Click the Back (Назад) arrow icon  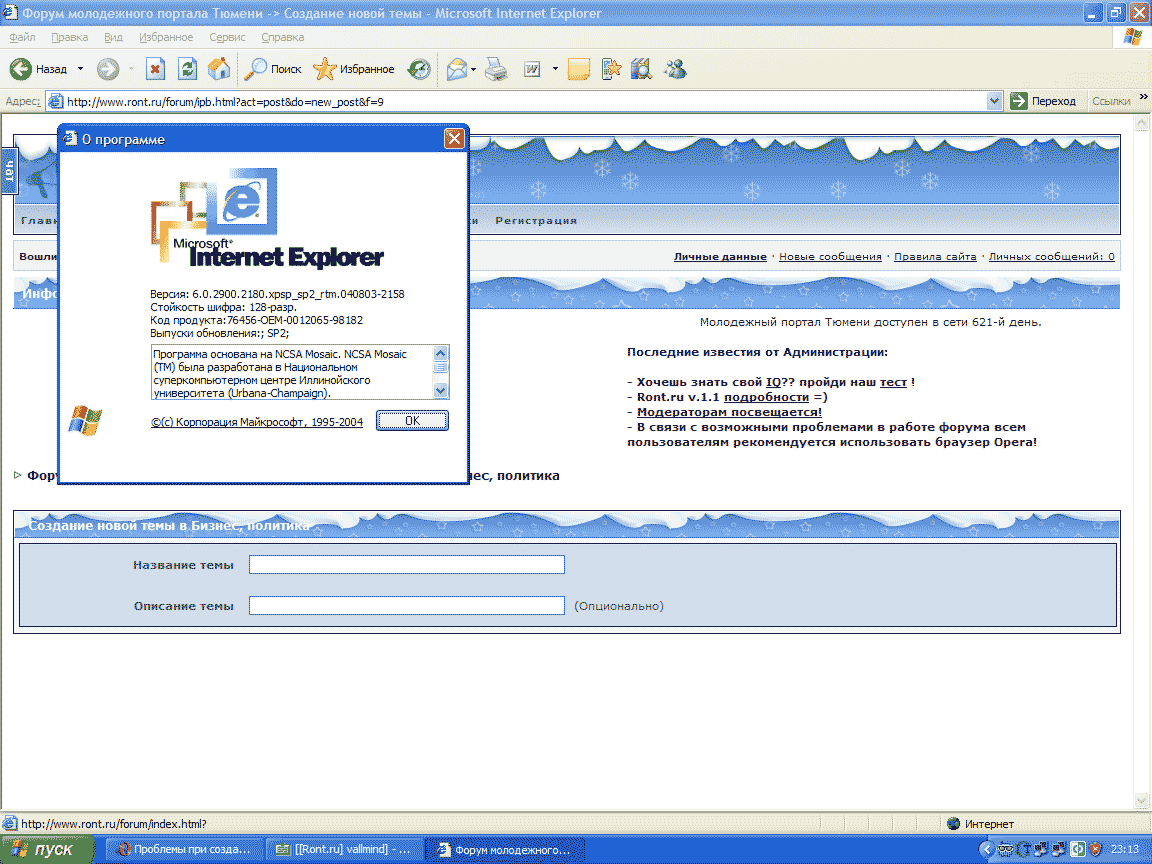point(21,69)
